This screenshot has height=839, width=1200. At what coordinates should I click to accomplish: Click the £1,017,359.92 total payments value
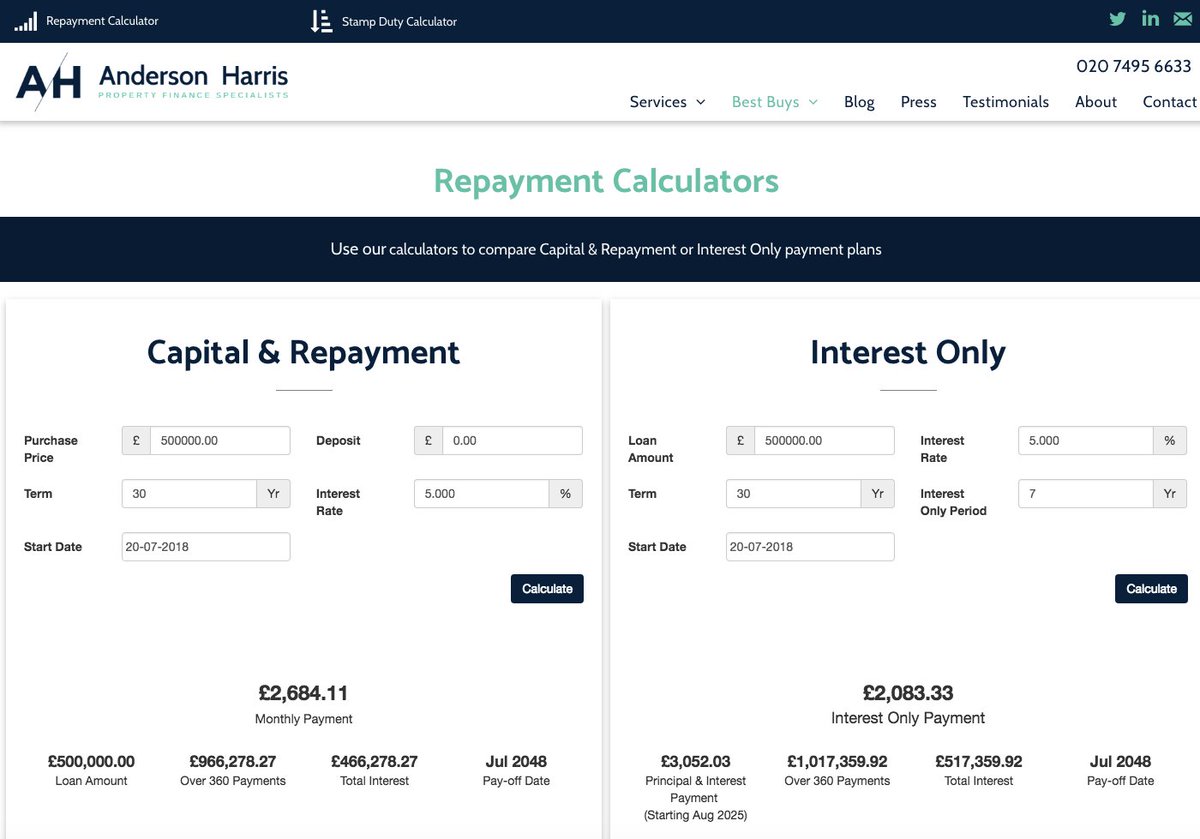point(837,762)
